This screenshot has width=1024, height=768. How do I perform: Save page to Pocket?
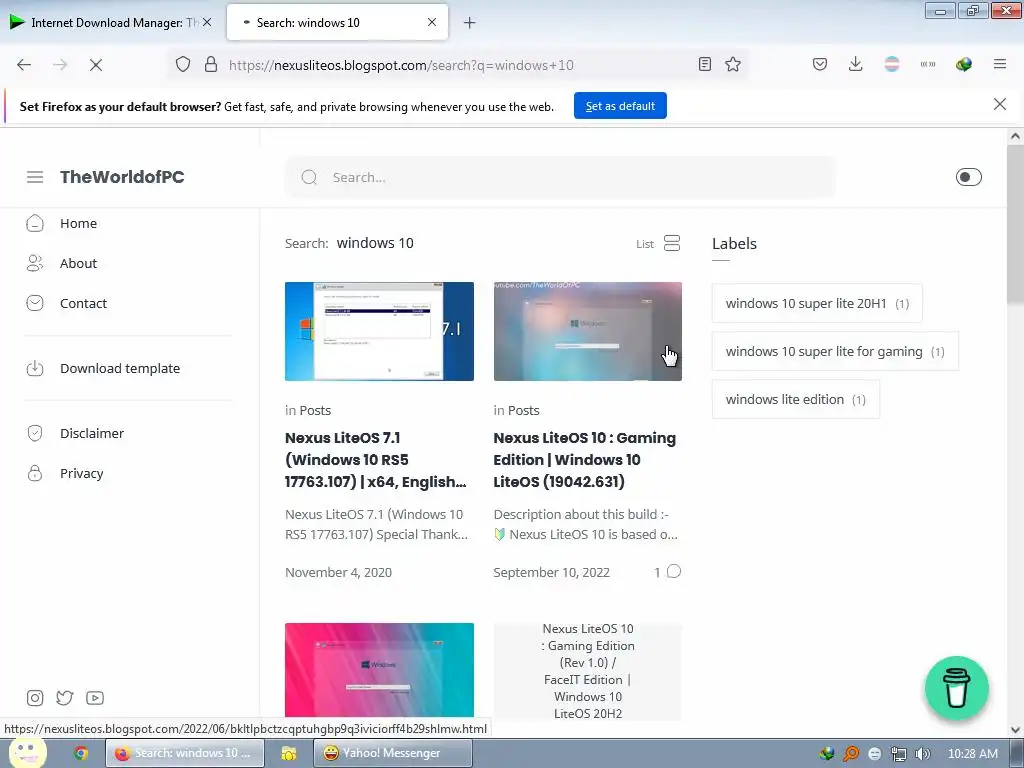[x=820, y=64]
